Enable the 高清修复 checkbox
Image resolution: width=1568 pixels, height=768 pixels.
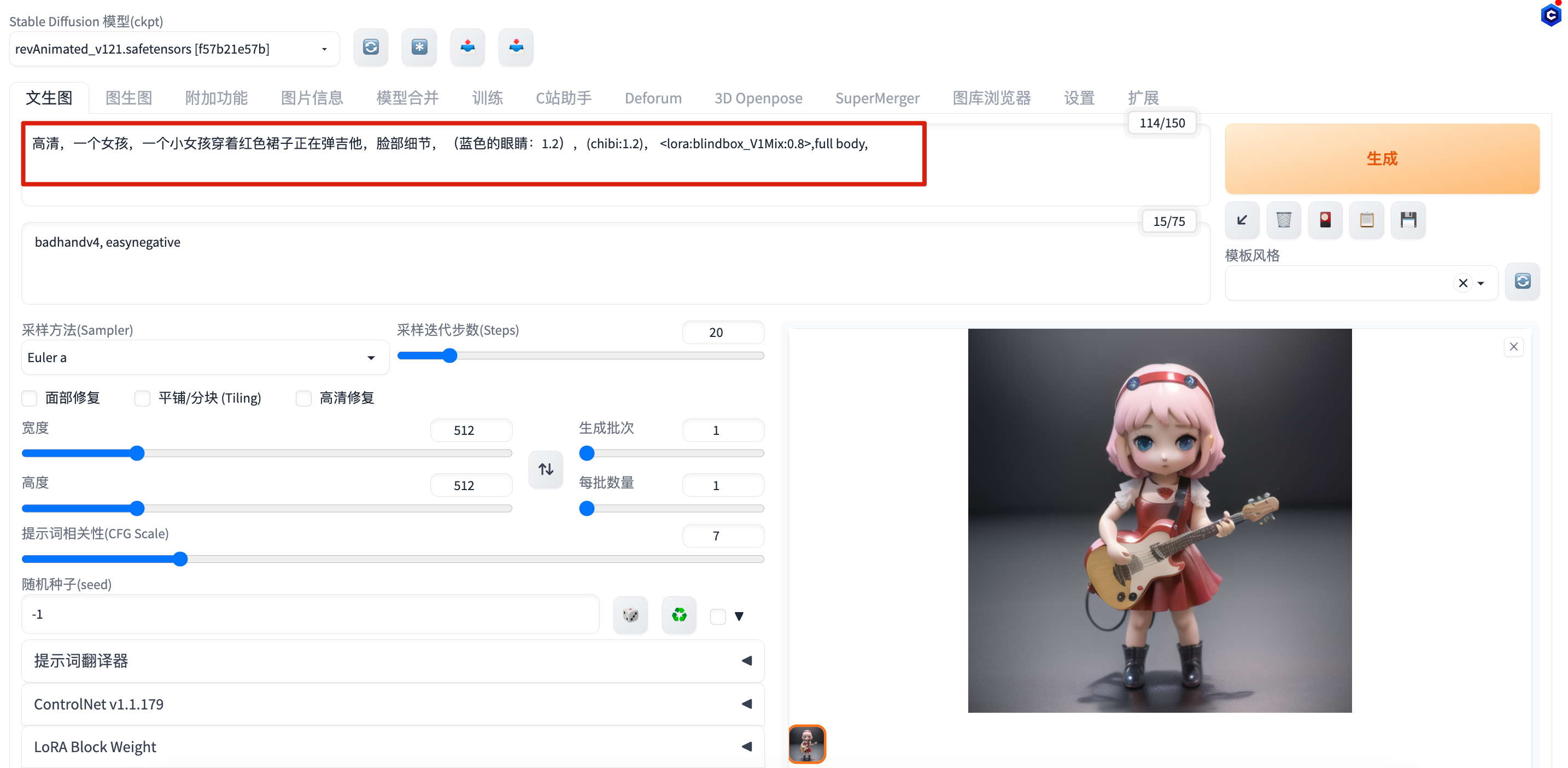point(304,398)
